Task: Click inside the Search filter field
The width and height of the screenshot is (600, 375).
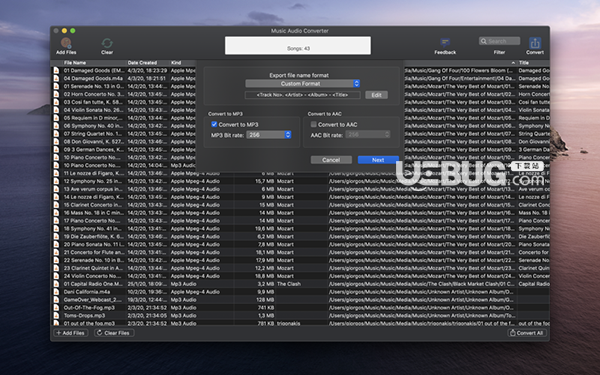Action: pos(499,41)
